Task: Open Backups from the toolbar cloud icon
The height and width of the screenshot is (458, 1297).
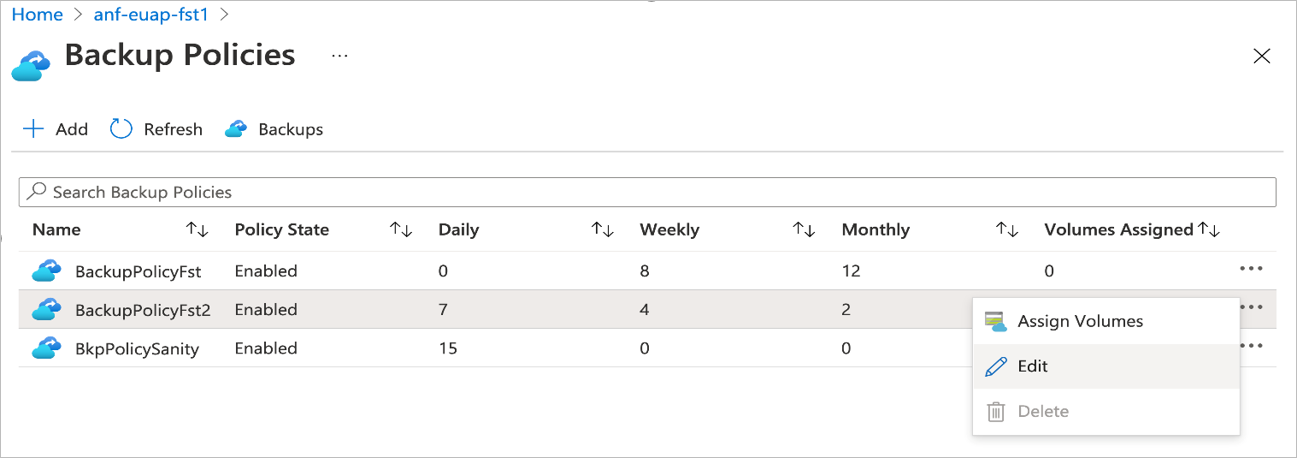Action: (236, 129)
